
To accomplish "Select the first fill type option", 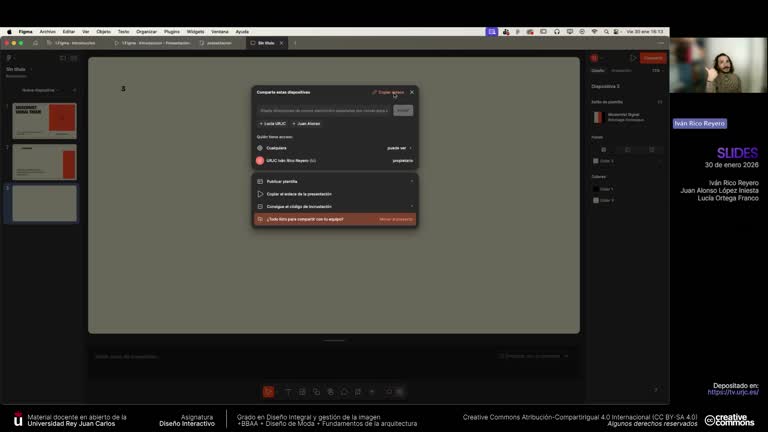I will pyautogui.click(x=603, y=149).
